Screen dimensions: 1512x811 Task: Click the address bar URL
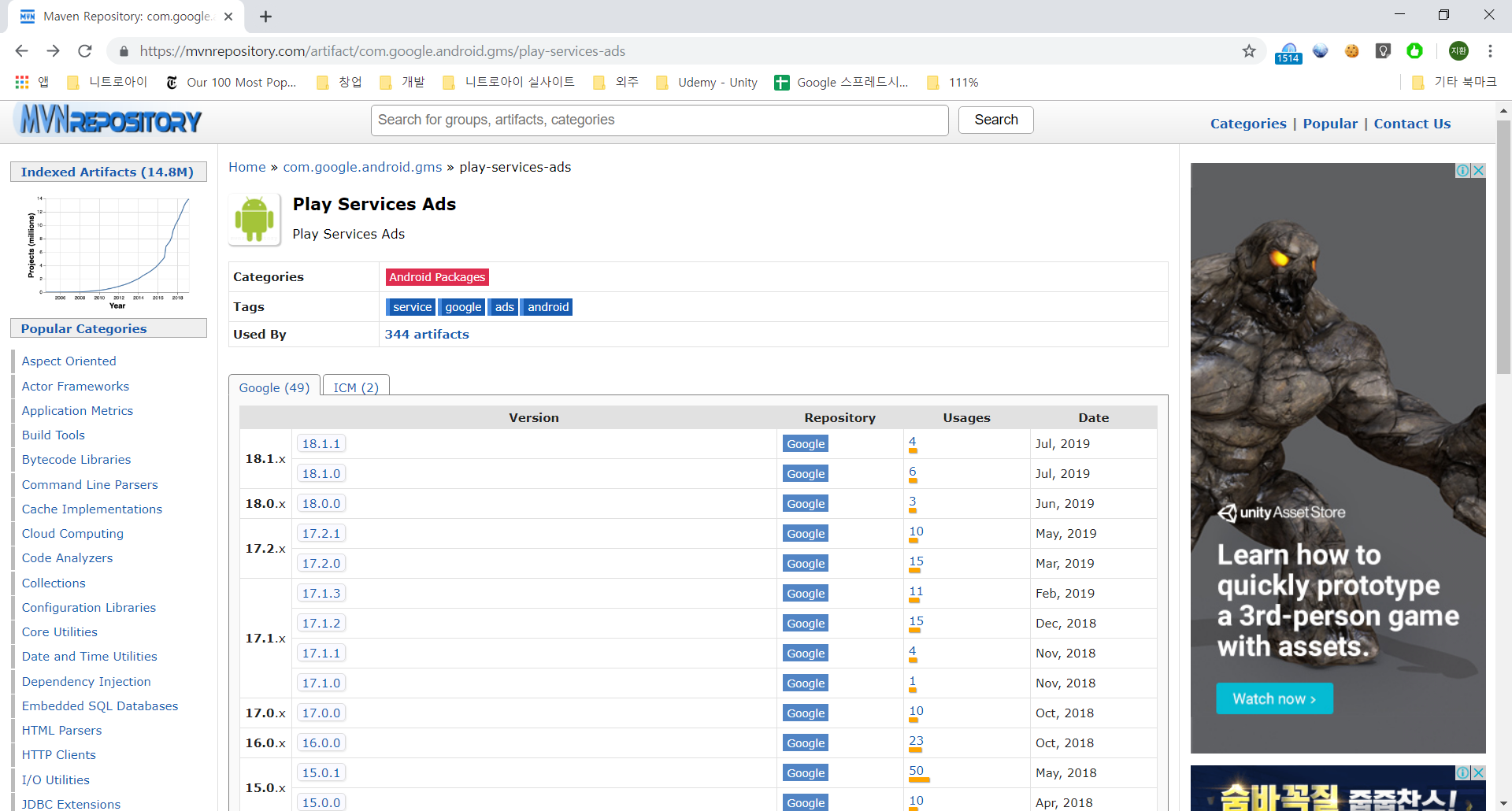tap(383, 51)
